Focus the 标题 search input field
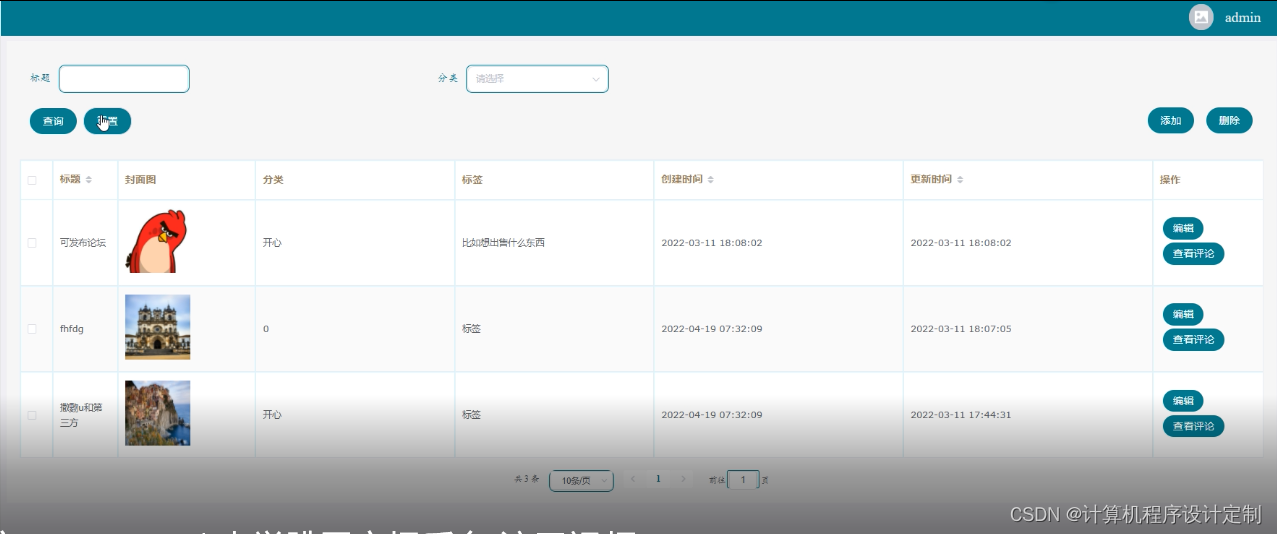Image resolution: width=1277 pixels, height=534 pixels. pyautogui.click(x=124, y=79)
